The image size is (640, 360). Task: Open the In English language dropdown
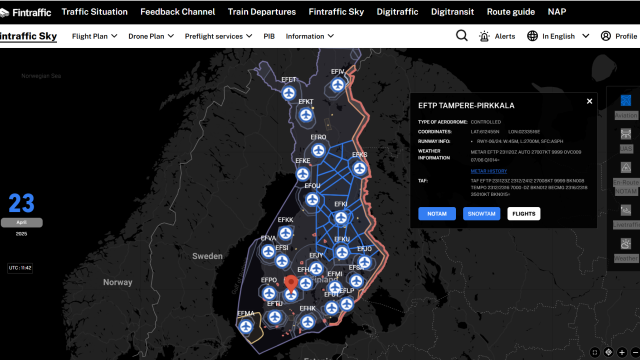click(x=558, y=36)
